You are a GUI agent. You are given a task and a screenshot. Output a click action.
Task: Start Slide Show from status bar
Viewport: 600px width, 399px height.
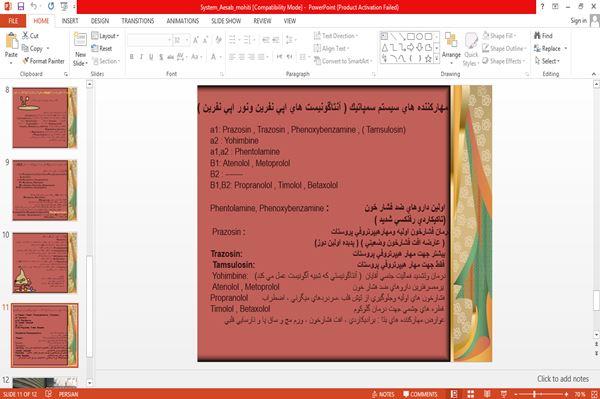coord(504,394)
